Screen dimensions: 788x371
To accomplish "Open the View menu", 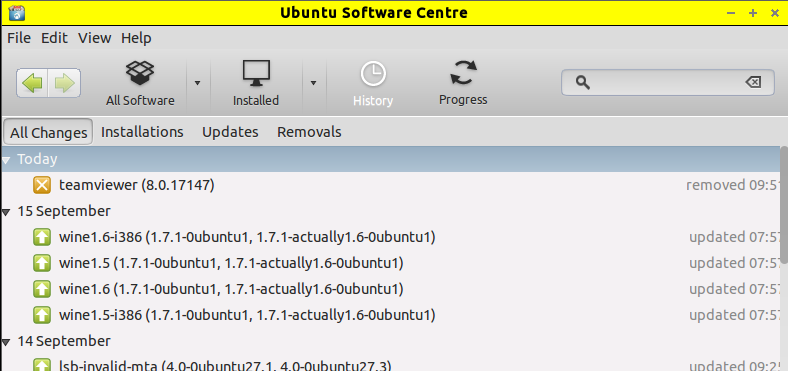I will point(94,38).
